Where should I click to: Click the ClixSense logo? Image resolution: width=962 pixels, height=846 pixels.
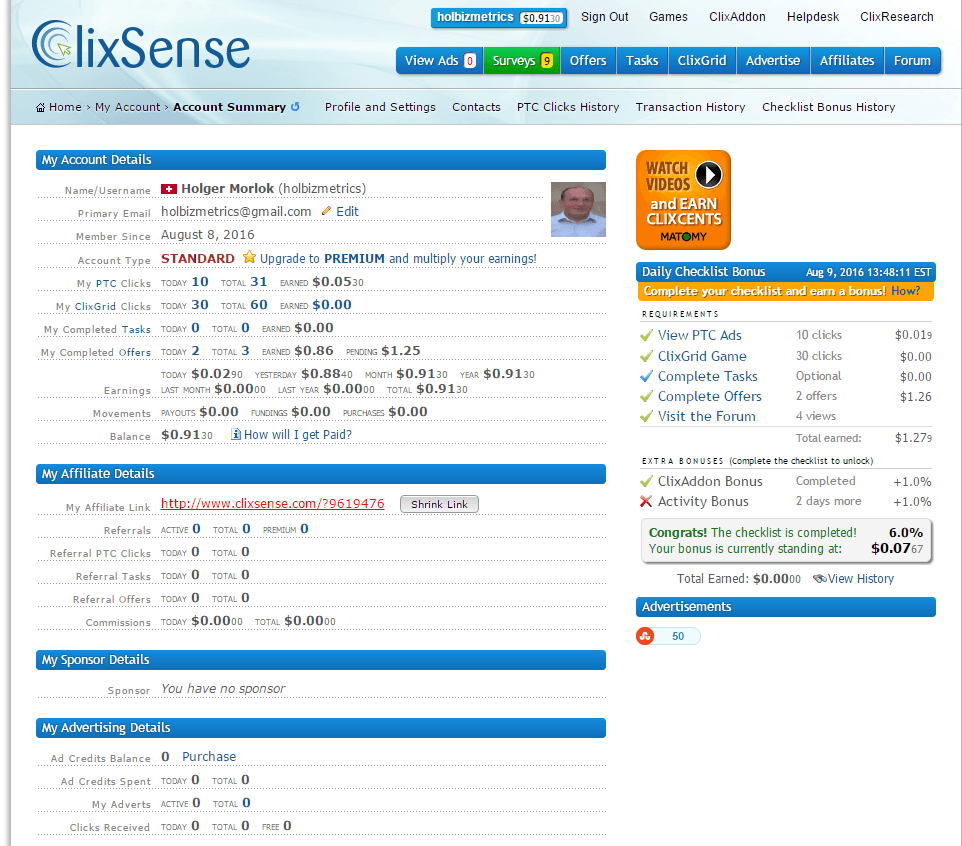(141, 45)
